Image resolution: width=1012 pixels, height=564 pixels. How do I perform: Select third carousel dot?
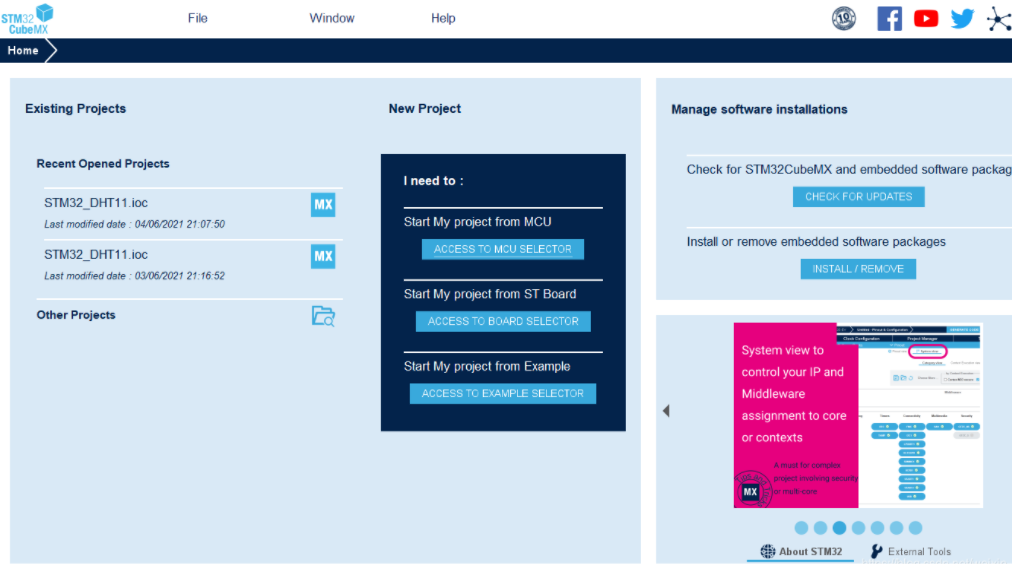839,528
